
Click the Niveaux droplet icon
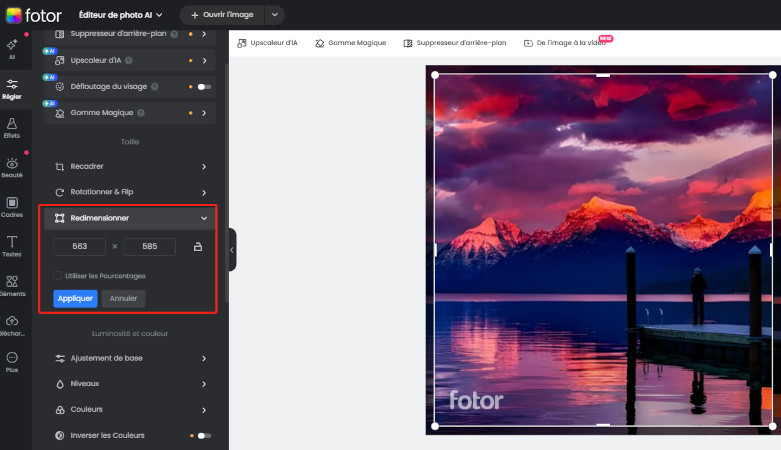[60, 384]
